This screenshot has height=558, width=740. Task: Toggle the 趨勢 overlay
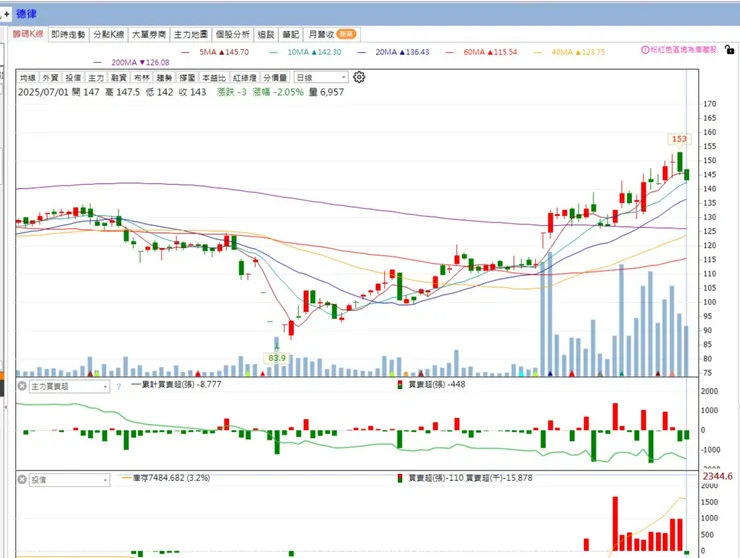click(164, 77)
